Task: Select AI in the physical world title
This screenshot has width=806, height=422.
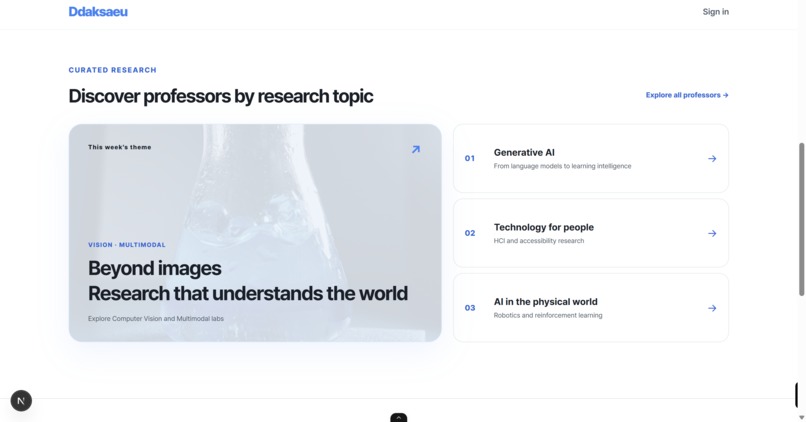Action: coord(545,302)
